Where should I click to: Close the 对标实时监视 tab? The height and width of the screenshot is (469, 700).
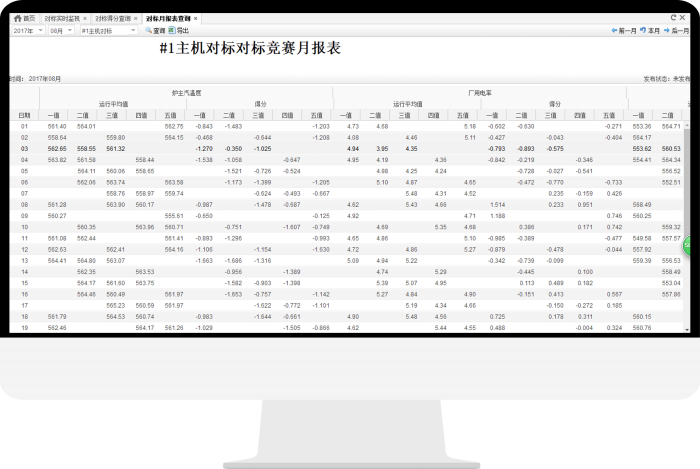(85, 18)
